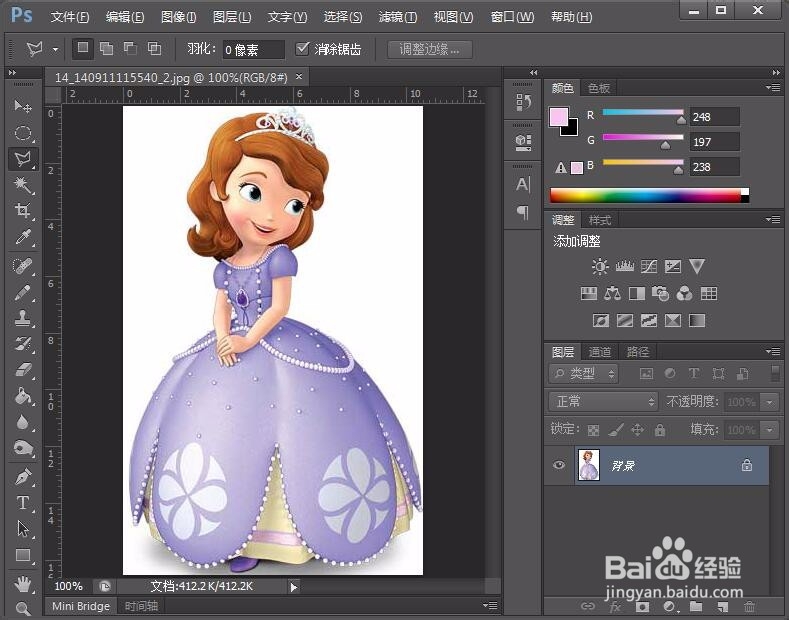Screen dimensions: 789x620
Task: Select the Polygonal Lasso tool in toolbox
Action: [x=23, y=159]
